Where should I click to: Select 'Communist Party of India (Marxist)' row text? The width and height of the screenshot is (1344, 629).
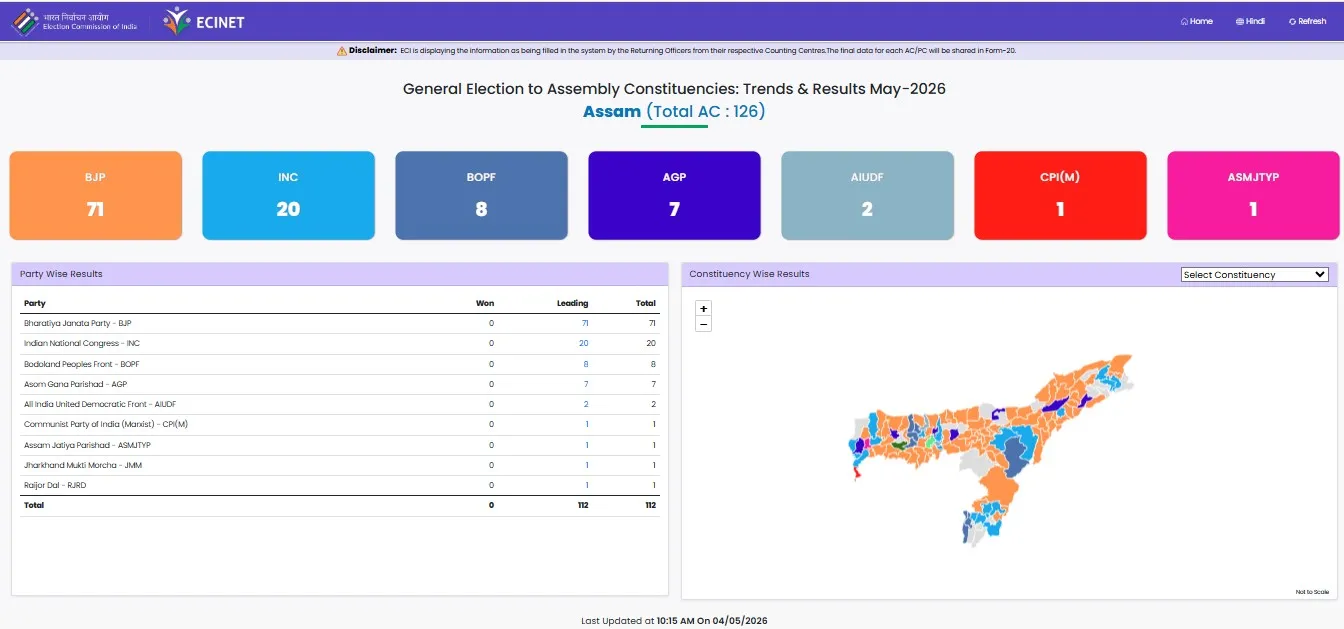106,424
